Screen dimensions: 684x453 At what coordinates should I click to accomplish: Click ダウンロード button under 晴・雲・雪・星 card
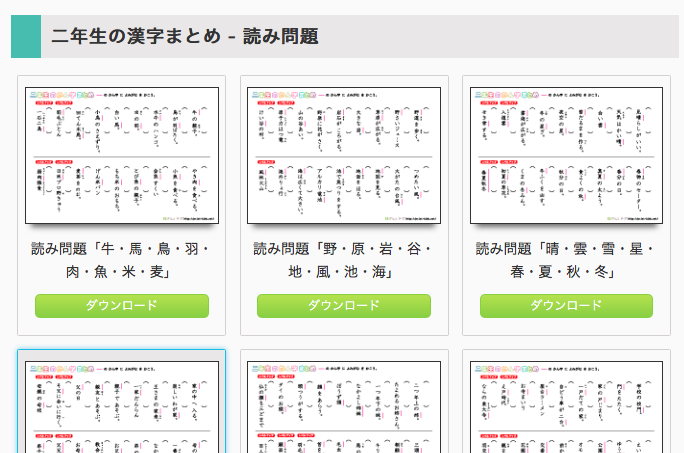(x=566, y=305)
